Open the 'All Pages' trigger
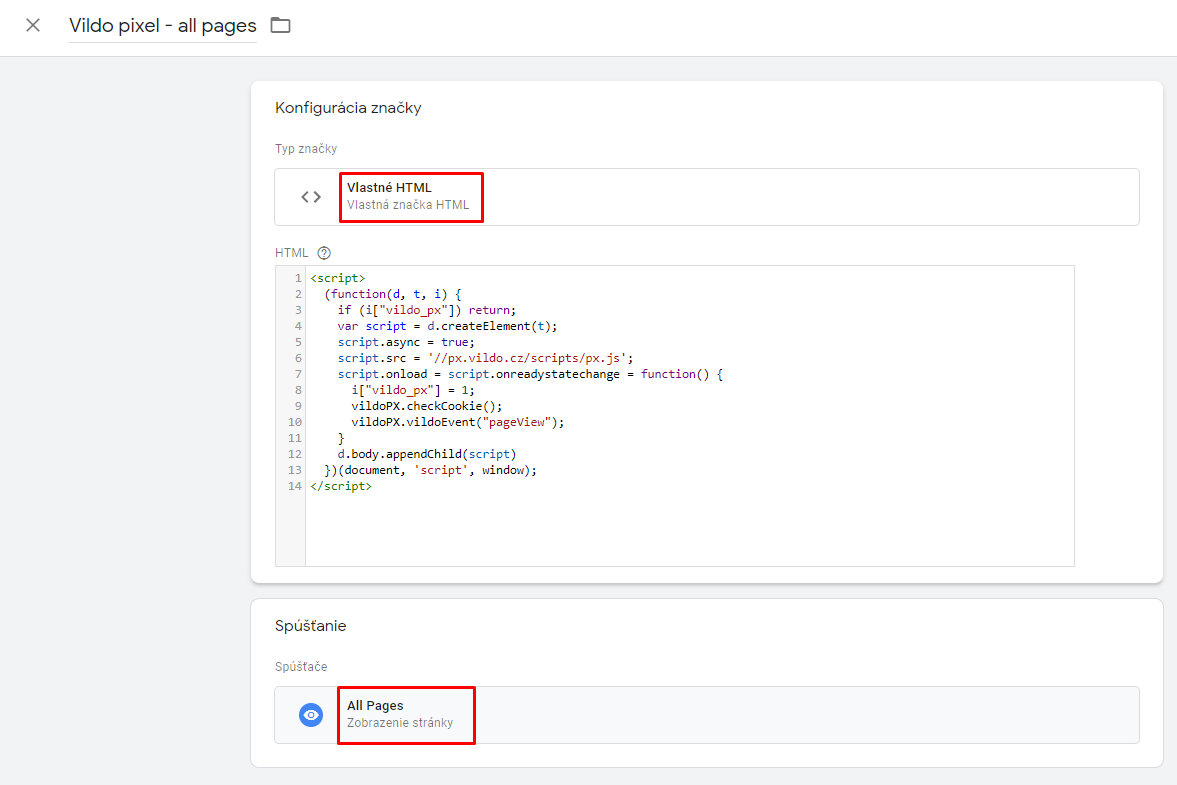1177x785 pixels. (706, 715)
